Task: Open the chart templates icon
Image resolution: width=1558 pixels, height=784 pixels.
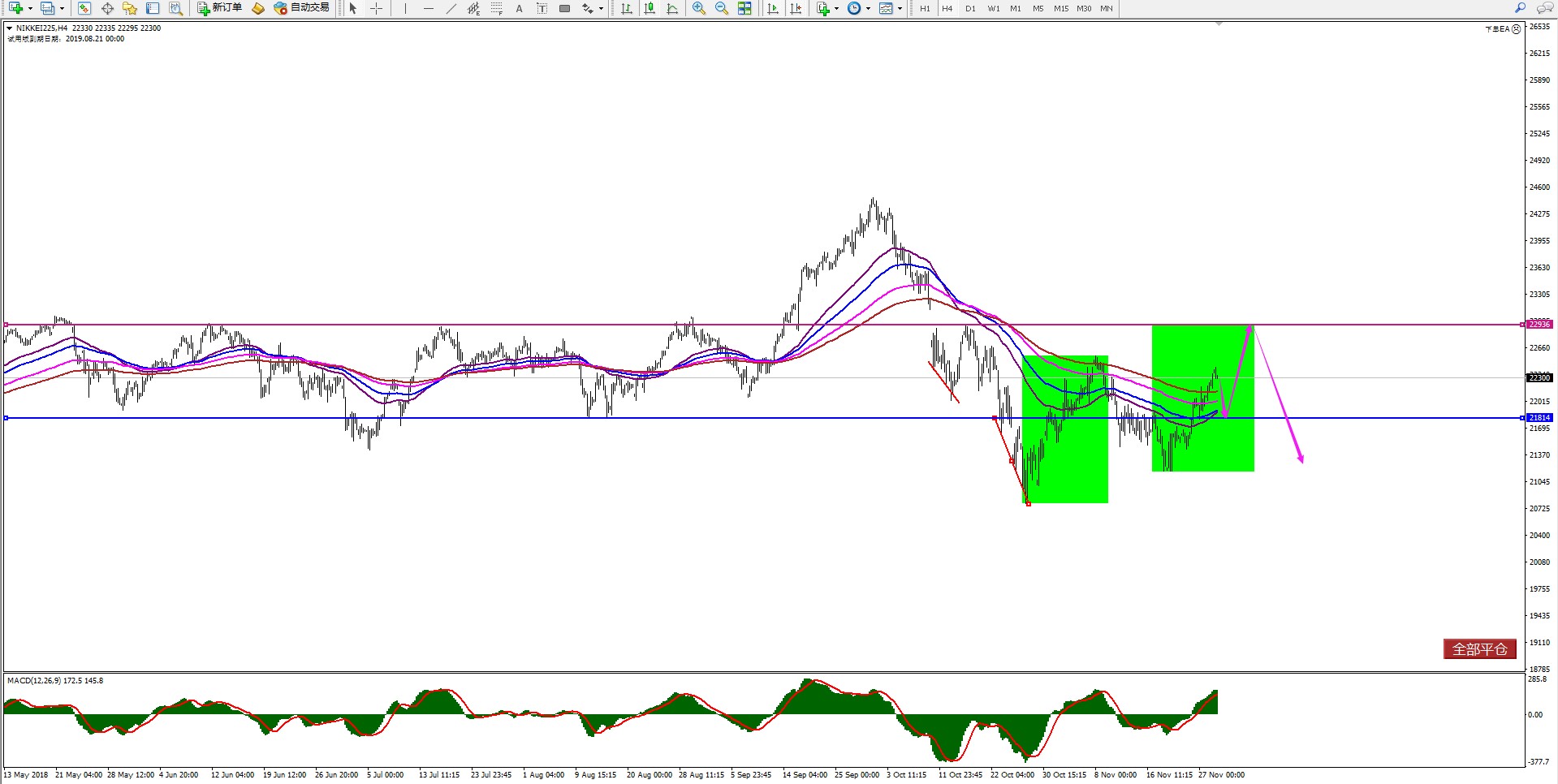Action: (x=886, y=8)
